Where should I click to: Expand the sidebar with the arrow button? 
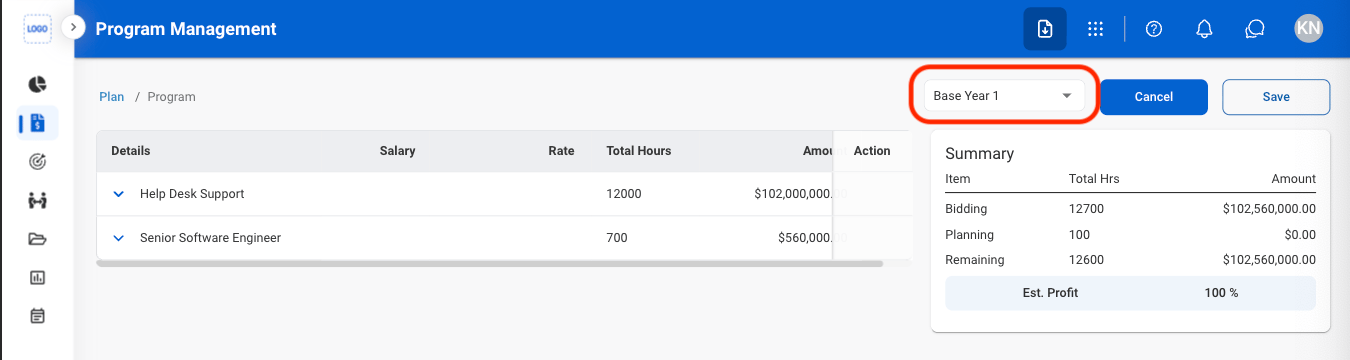point(74,28)
